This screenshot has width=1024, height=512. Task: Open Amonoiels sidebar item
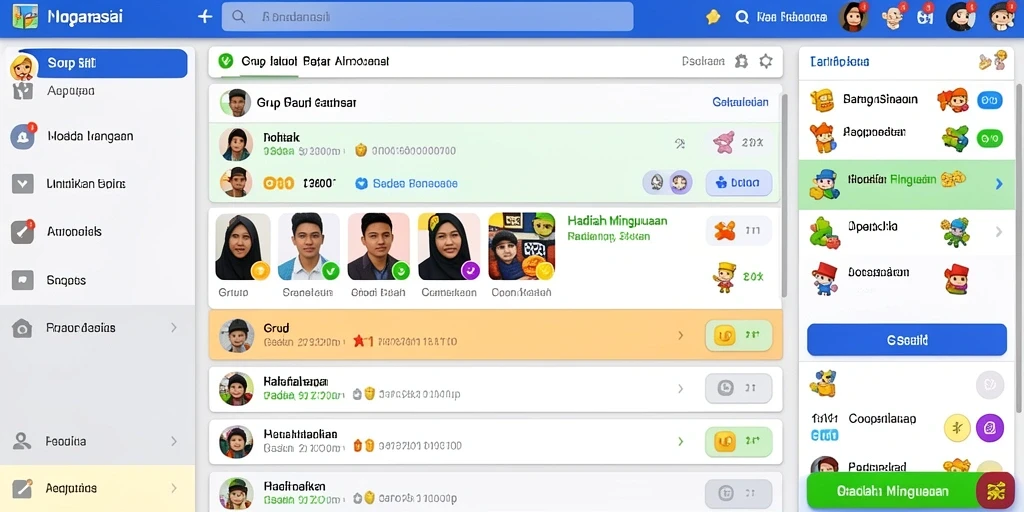(74, 232)
